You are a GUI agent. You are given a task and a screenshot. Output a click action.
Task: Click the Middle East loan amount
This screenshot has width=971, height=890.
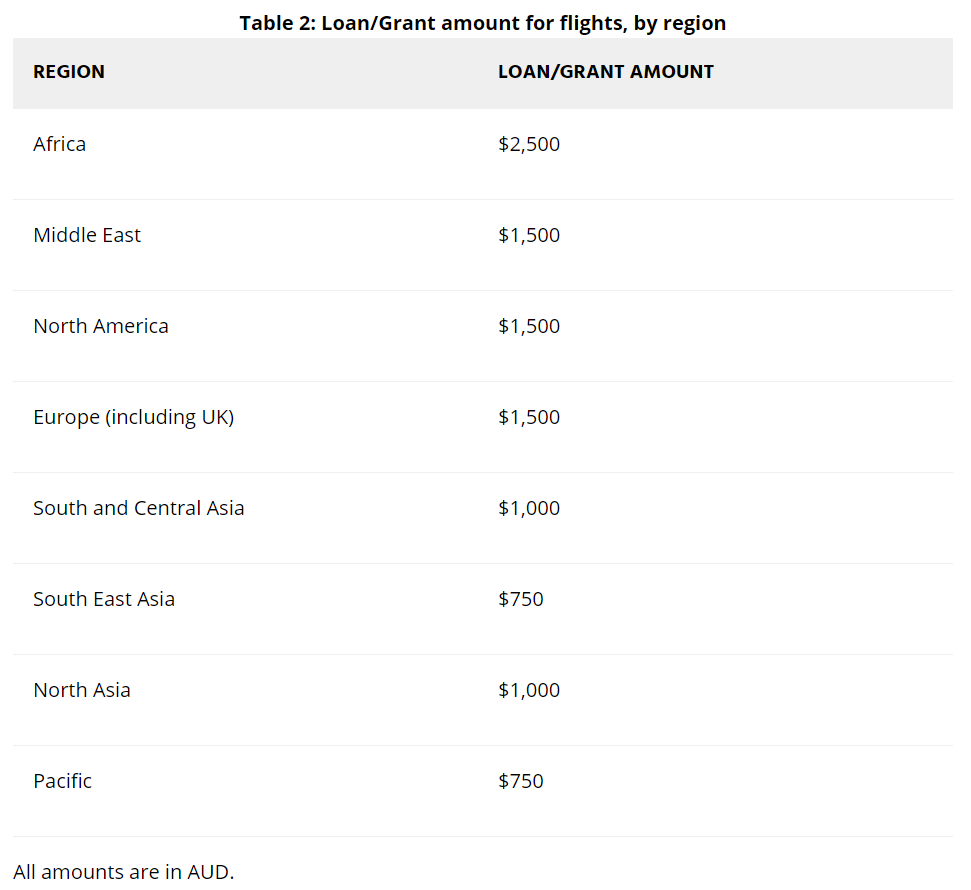(x=529, y=235)
